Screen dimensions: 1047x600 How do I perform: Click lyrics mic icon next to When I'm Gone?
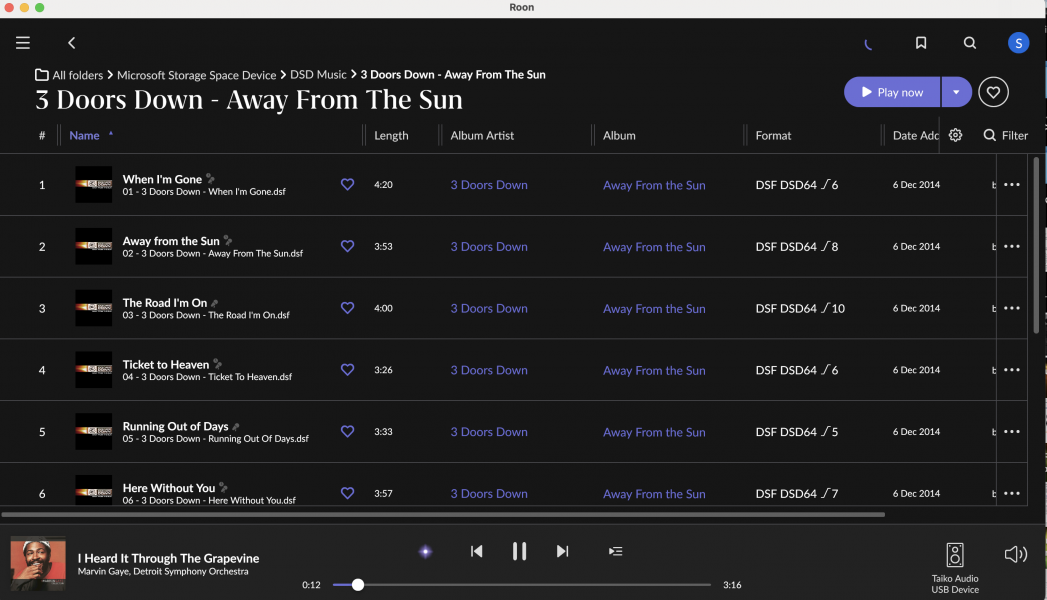coord(210,178)
